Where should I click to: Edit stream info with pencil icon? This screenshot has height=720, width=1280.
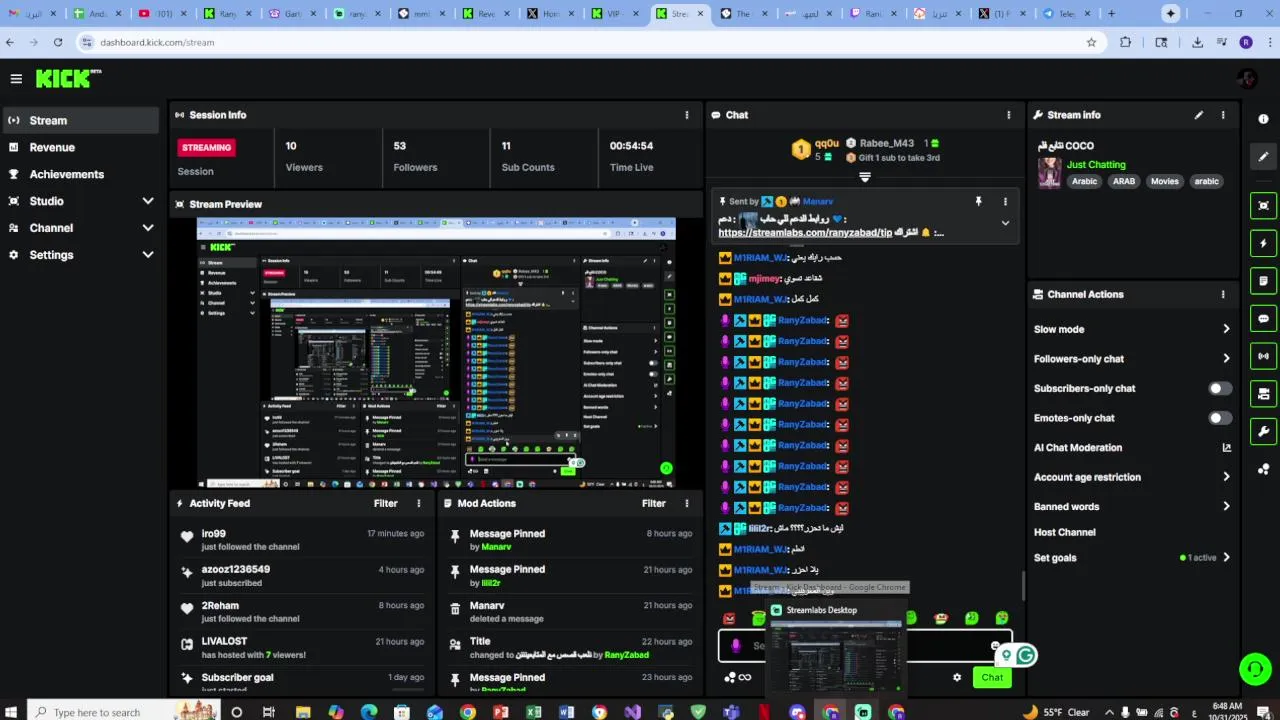[1199, 115]
